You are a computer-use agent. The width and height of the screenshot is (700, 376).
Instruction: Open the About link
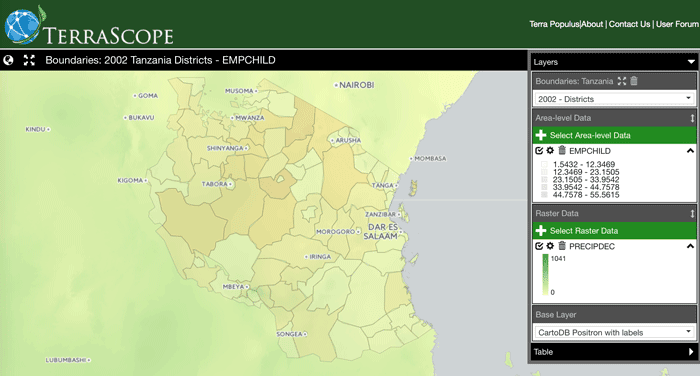pyautogui.click(x=592, y=24)
